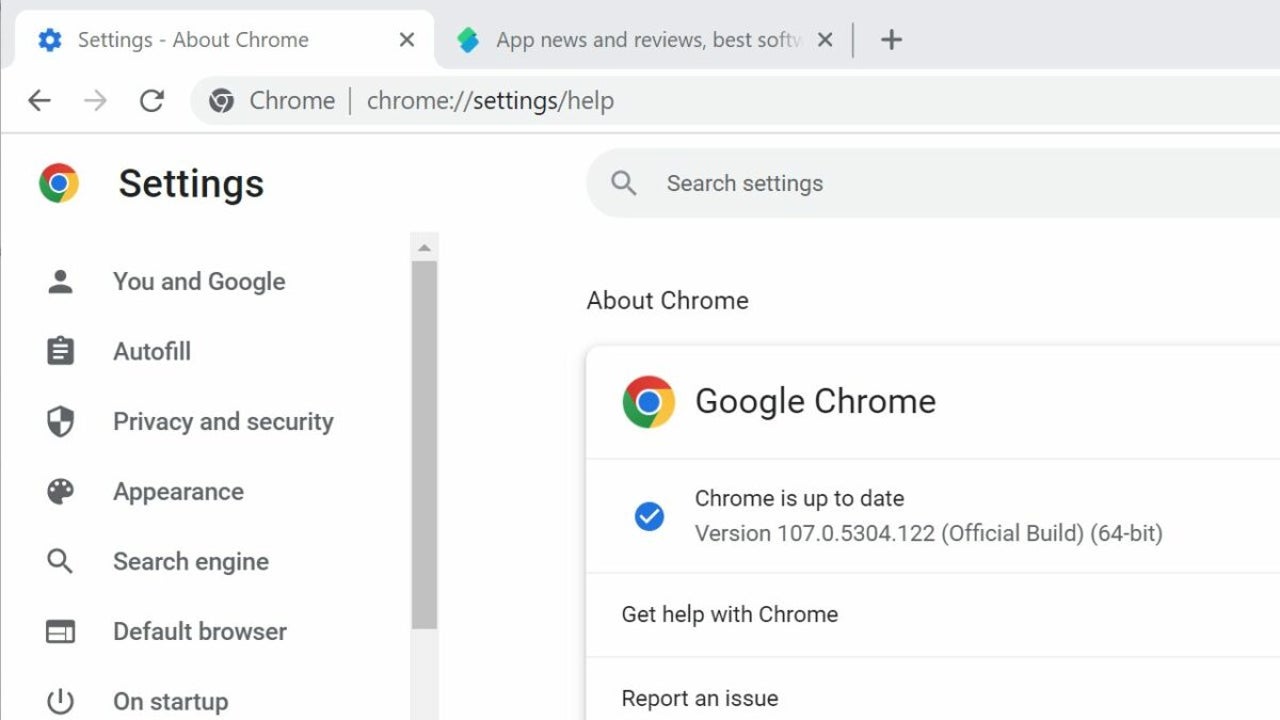
Task: Open Default browser panel icon
Action: click(60, 631)
